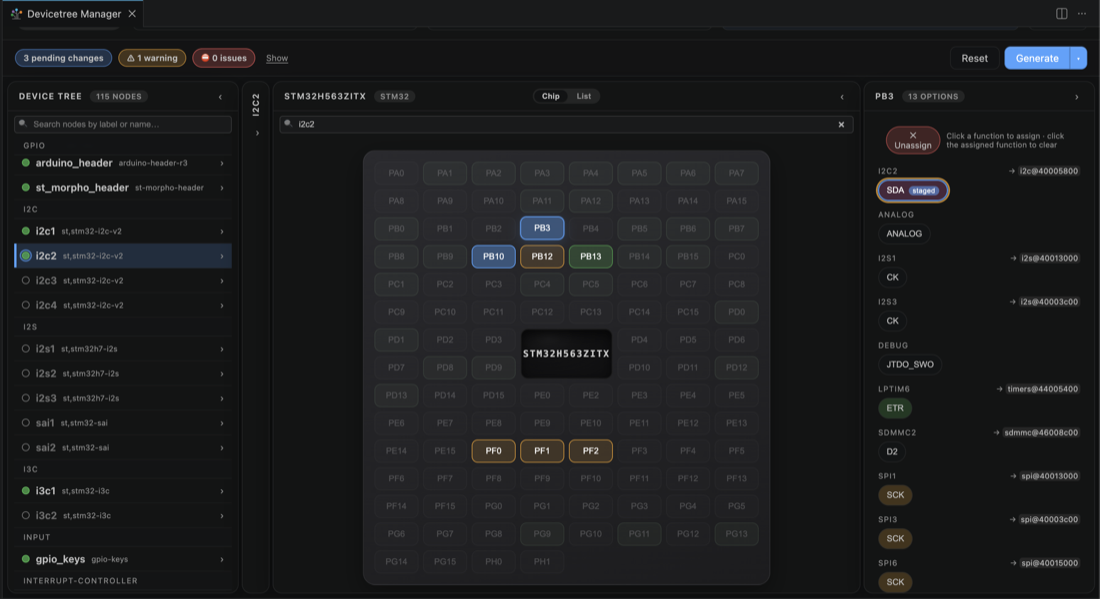Select pin PF0 on chip
The height and width of the screenshot is (599, 1100).
click(x=493, y=450)
